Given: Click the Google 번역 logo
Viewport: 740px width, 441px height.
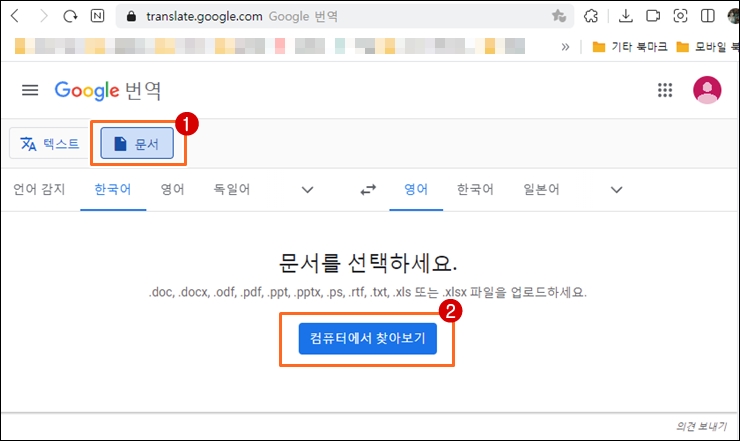Looking at the screenshot, I should tap(108, 90).
